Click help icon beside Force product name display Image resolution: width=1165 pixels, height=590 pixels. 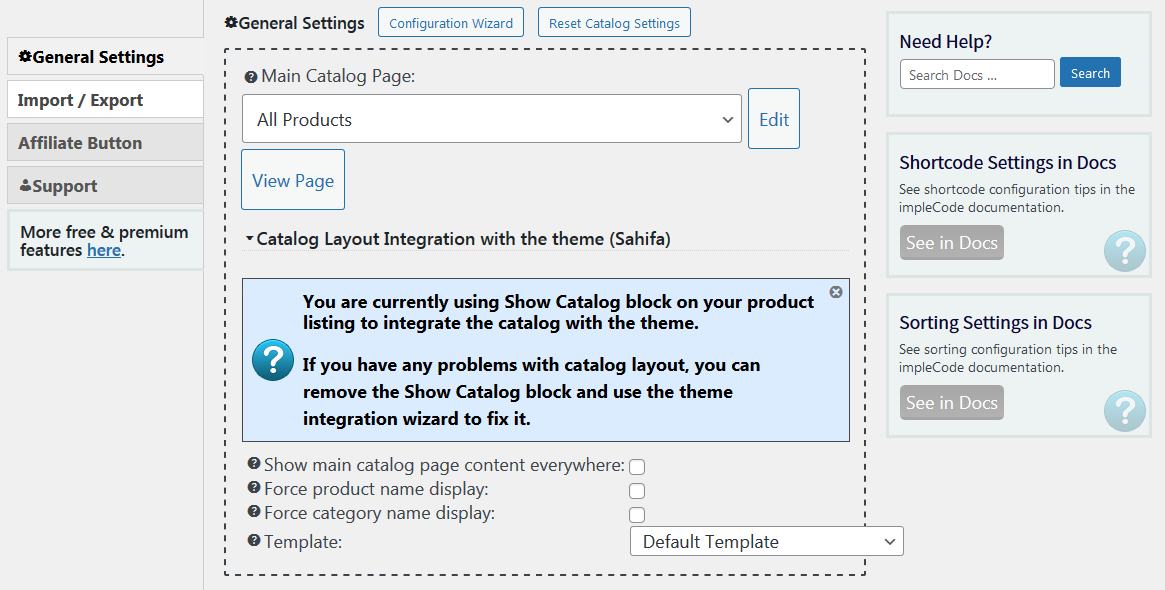coord(254,487)
